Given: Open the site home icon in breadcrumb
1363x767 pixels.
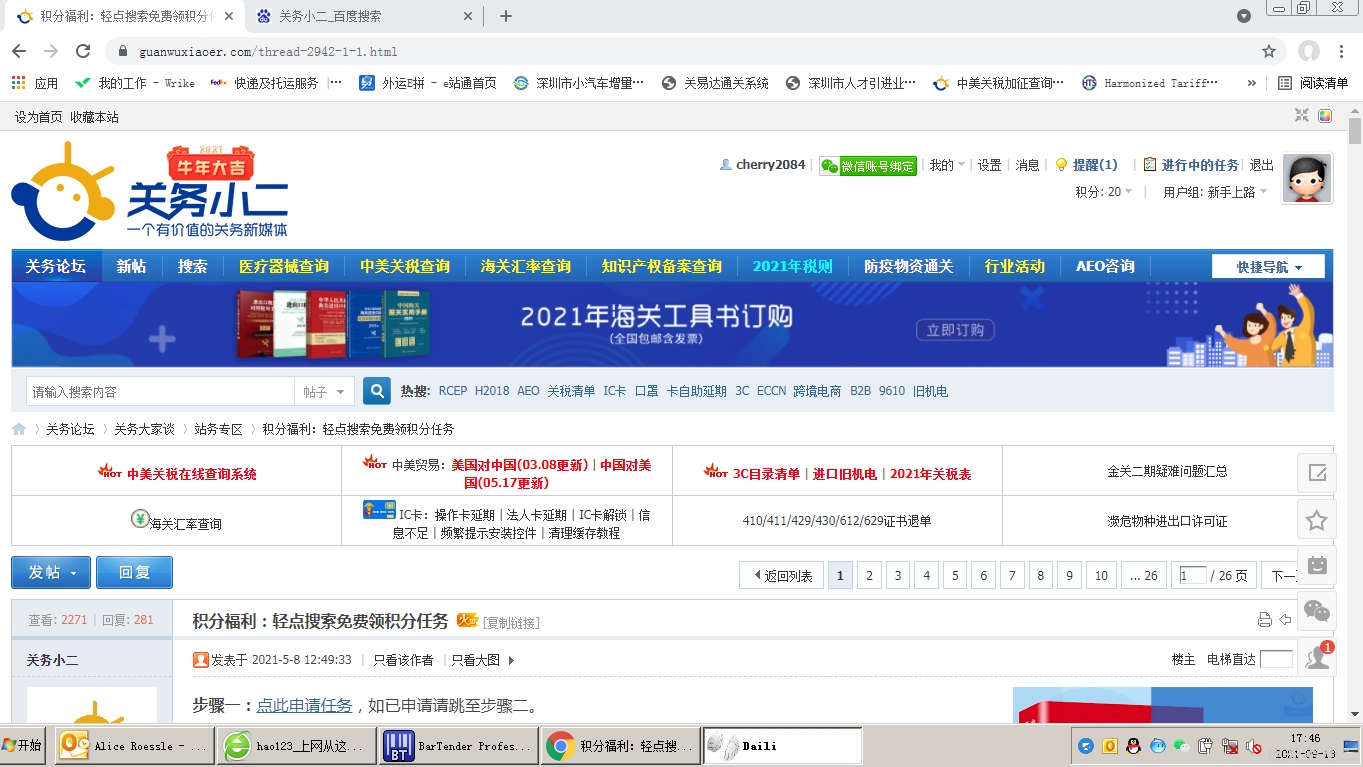Looking at the screenshot, I should pos(19,429).
